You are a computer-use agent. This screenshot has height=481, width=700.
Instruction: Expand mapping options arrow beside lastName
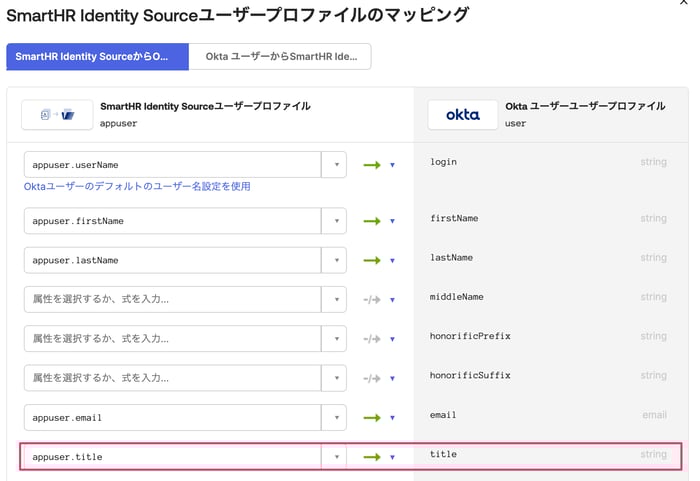point(392,260)
